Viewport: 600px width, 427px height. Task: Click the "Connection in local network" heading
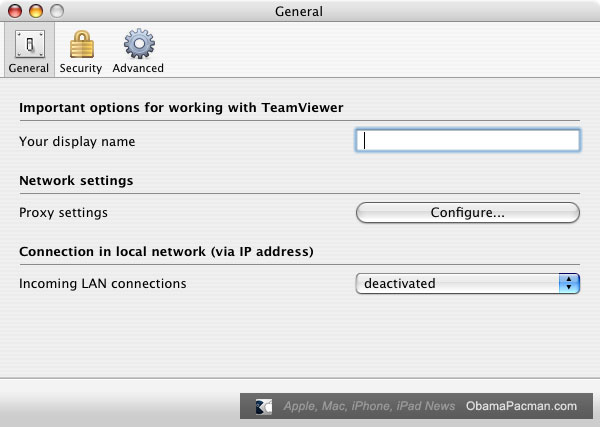tap(166, 251)
